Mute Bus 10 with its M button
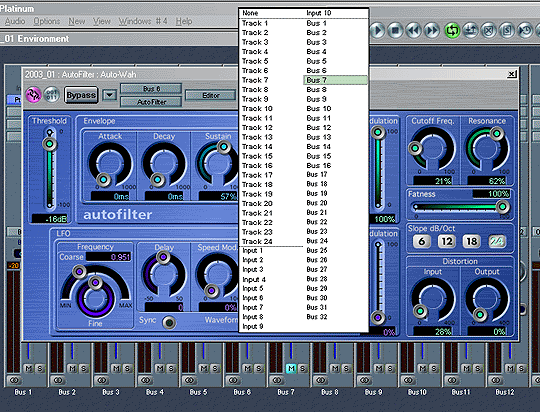The image size is (540, 412). [x=423, y=369]
